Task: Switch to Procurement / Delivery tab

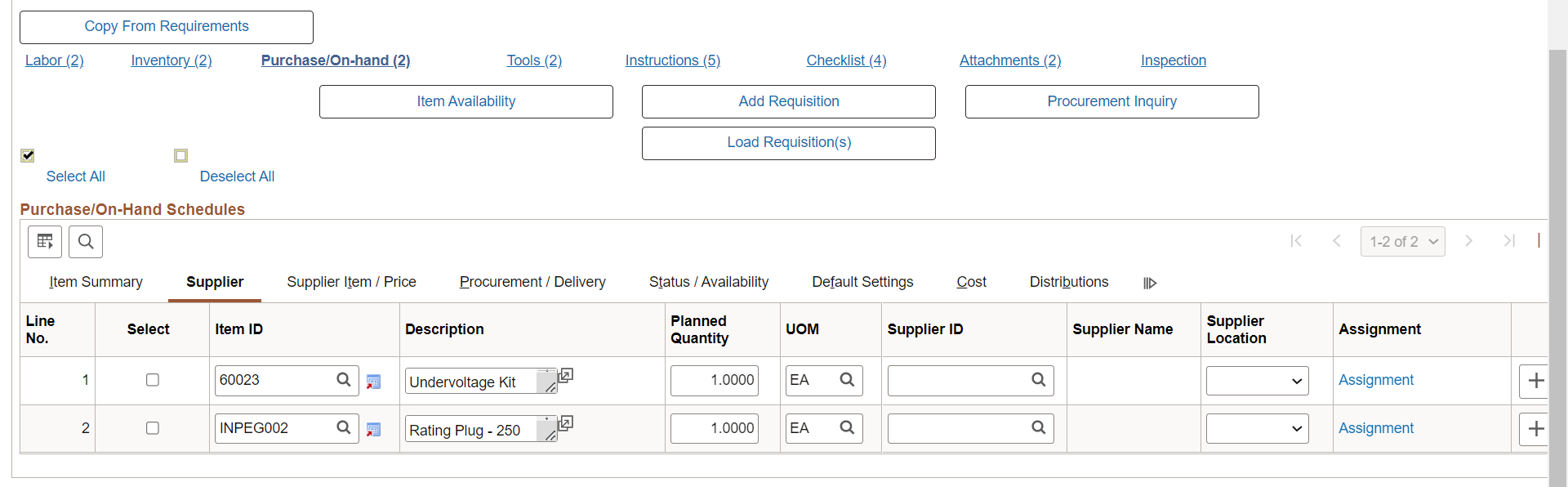Action: (532, 282)
